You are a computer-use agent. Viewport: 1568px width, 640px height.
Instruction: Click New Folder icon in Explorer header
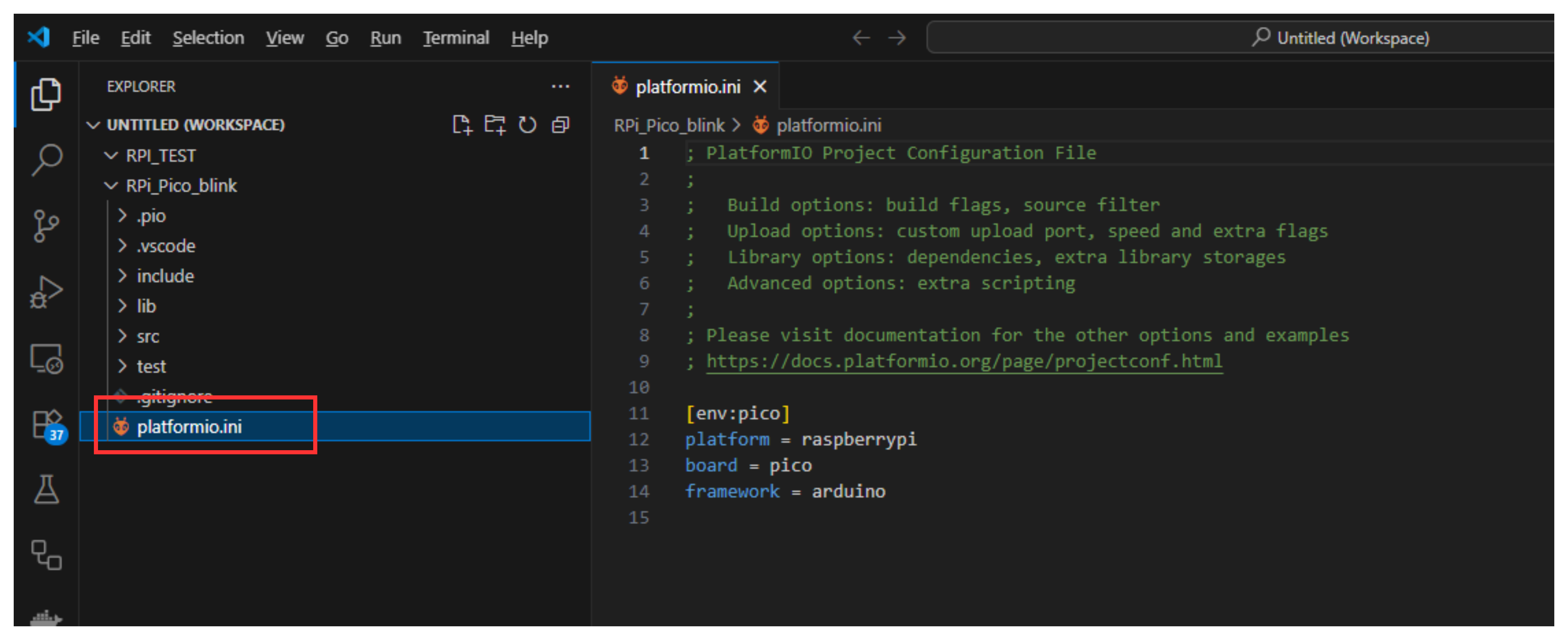(x=494, y=125)
